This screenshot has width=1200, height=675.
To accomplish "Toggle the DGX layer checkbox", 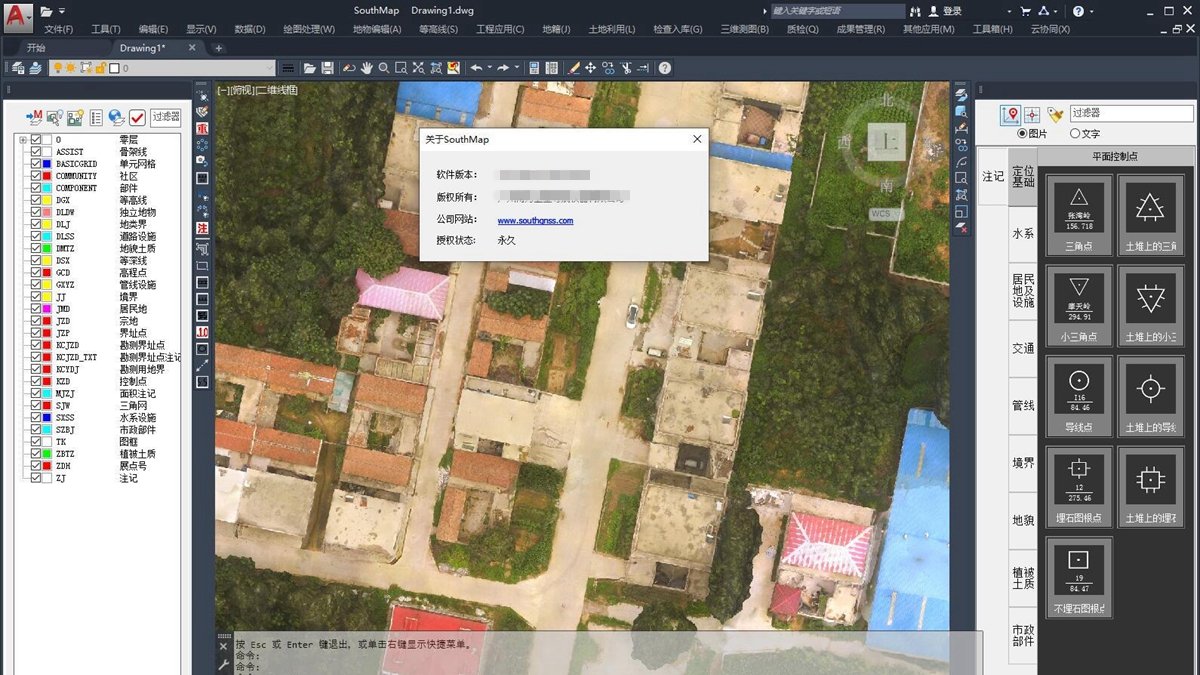I will 36,200.
